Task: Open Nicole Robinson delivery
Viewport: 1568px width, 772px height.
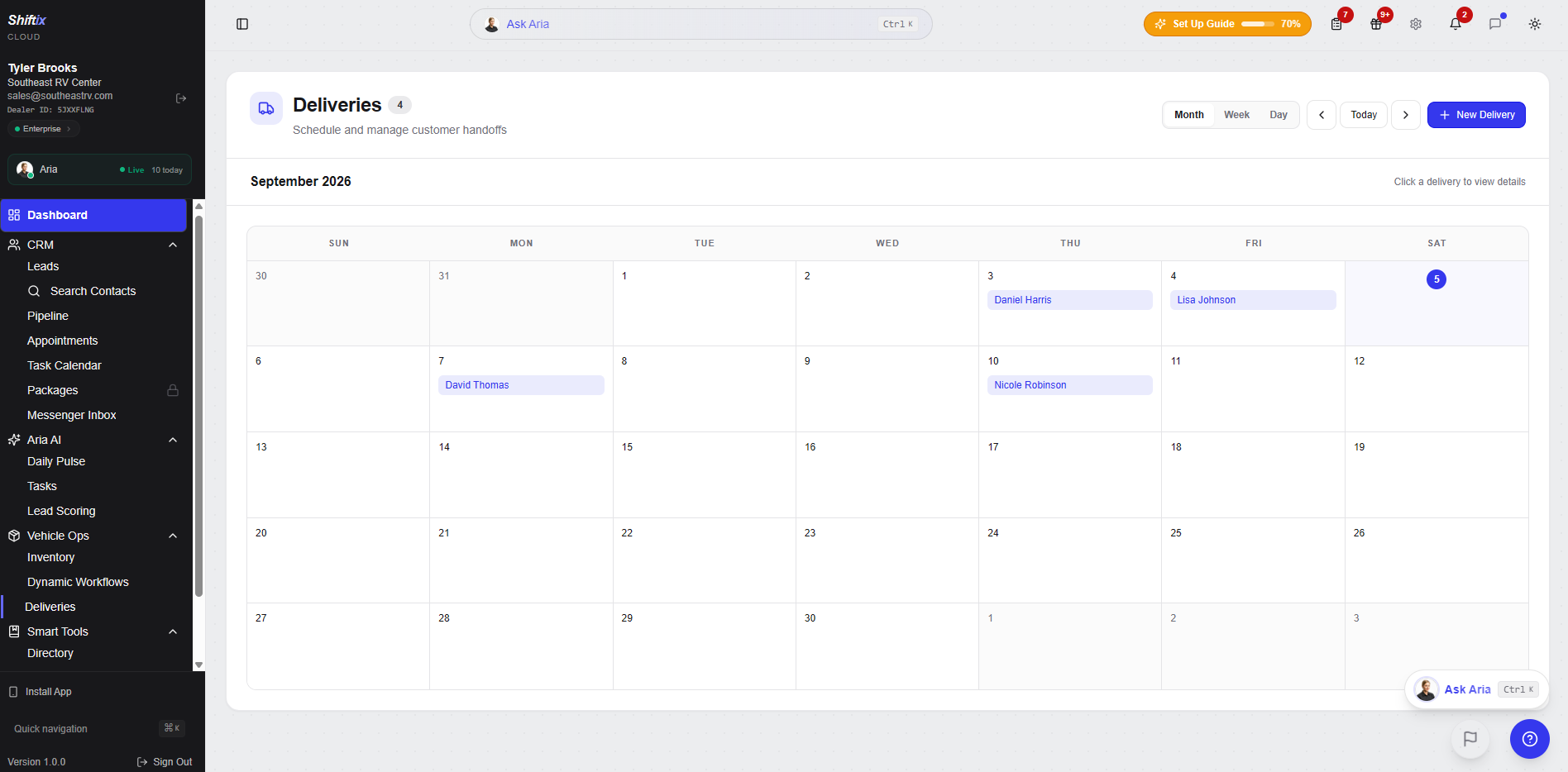Action: pos(1069,385)
